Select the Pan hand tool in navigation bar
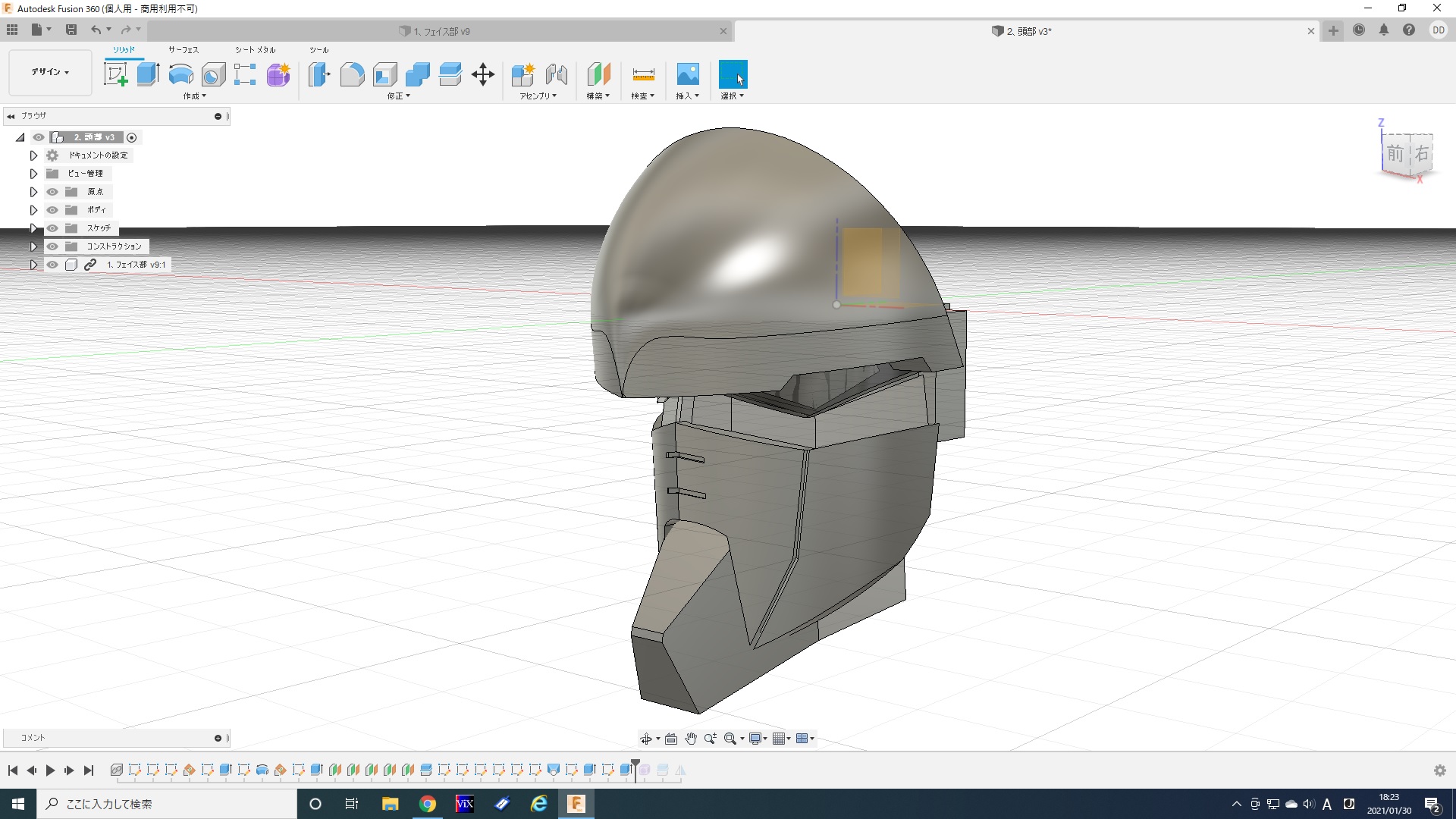 690,739
